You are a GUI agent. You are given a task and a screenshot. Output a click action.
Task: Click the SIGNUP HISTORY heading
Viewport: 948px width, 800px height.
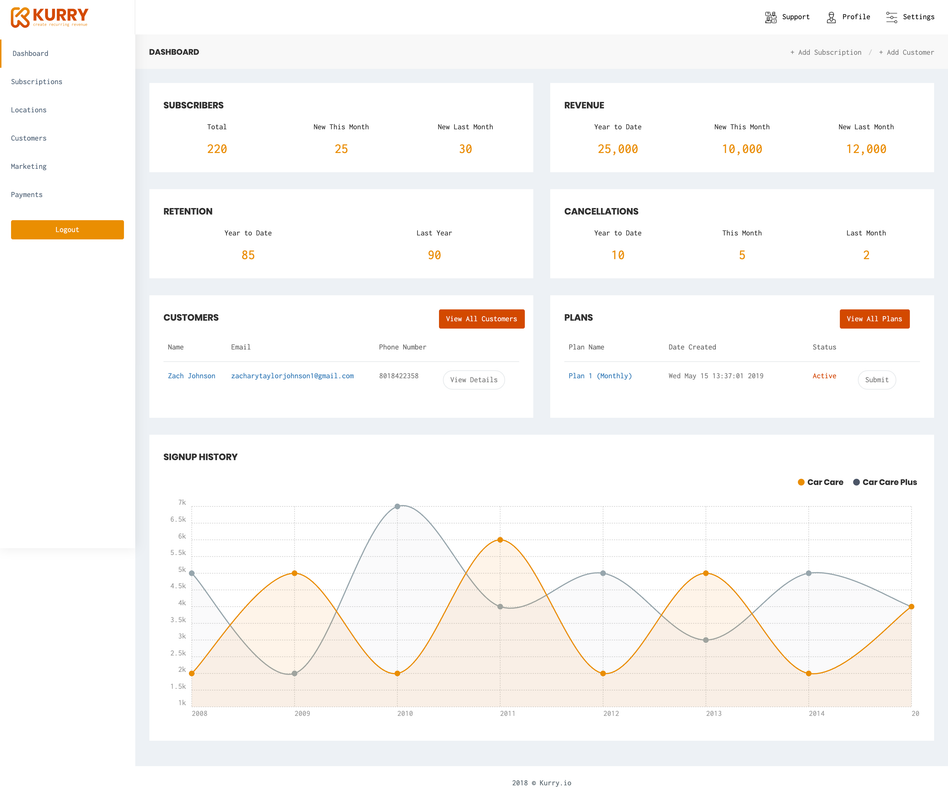pos(200,457)
